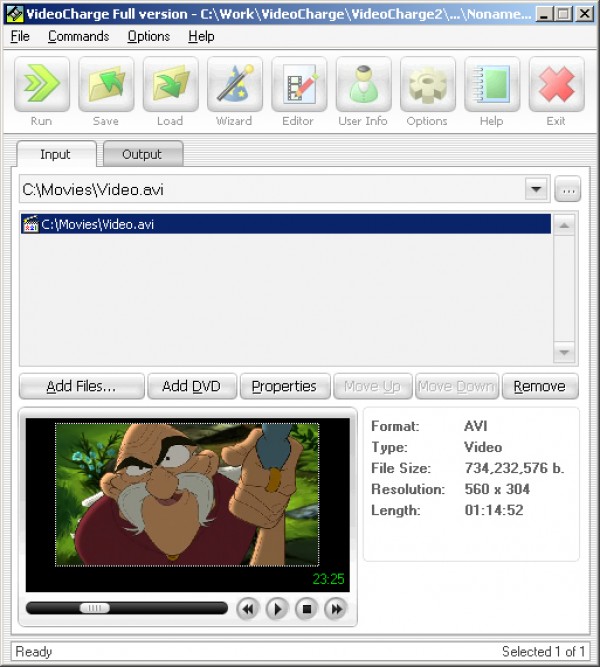Click the Move Up button

coord(372,386)
